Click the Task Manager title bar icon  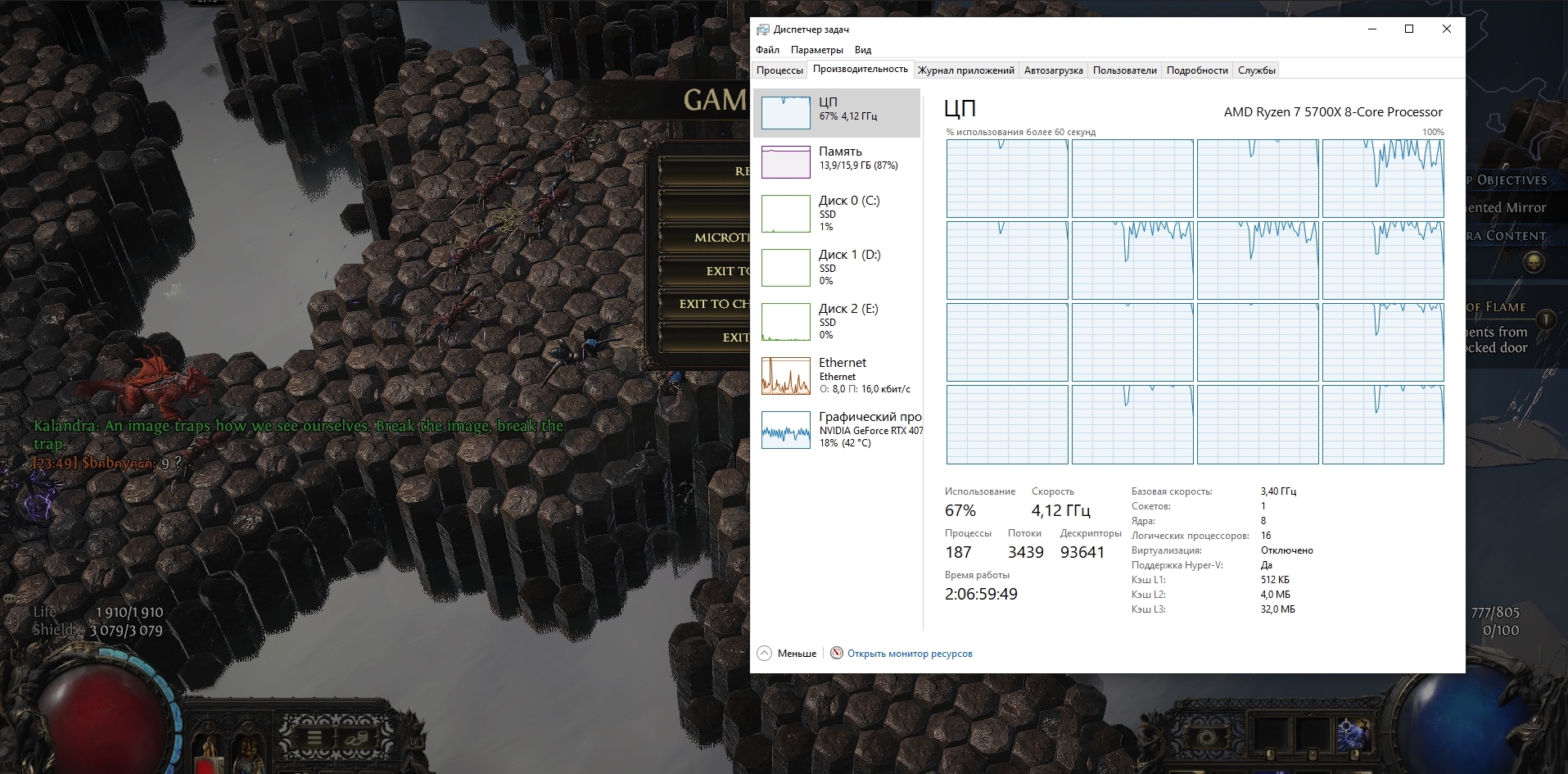(x=762, y=29)
